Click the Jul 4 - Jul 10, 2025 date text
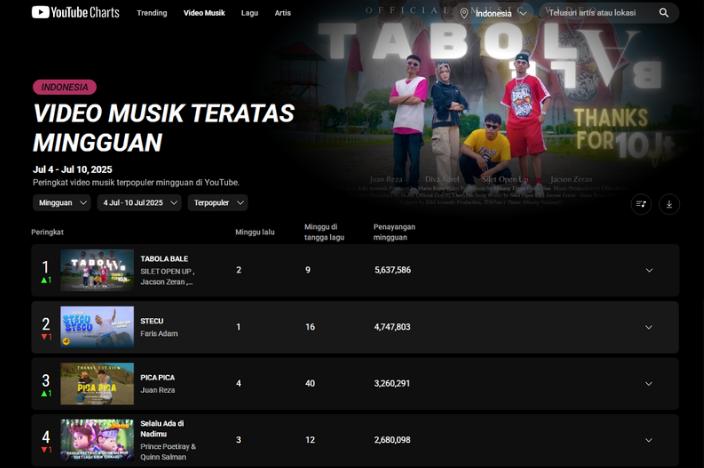This screenshot has height=468, width=704. [x=72, y=169]
